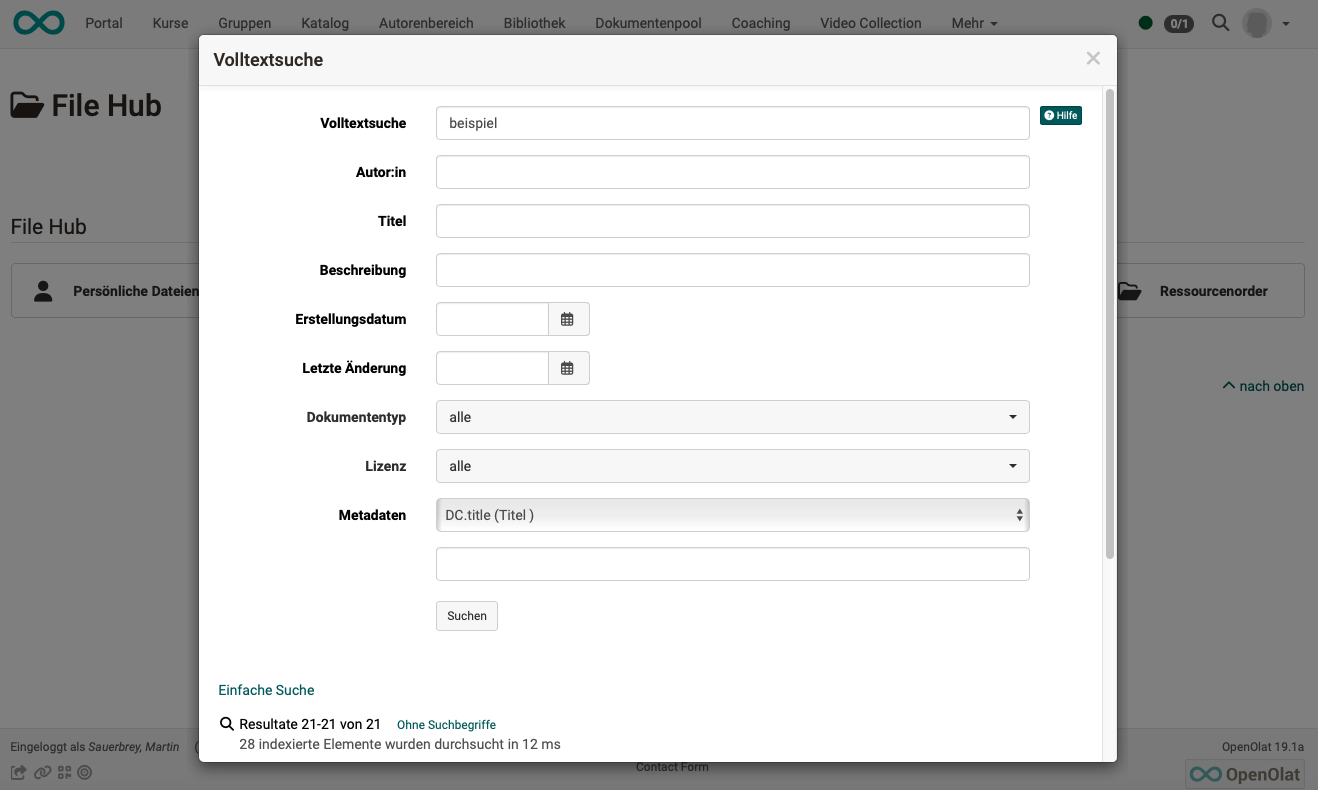Screen dimensions: 1318x790
Task: Open the calendar picker for Letzte Änderung
Action: point(568,367)
